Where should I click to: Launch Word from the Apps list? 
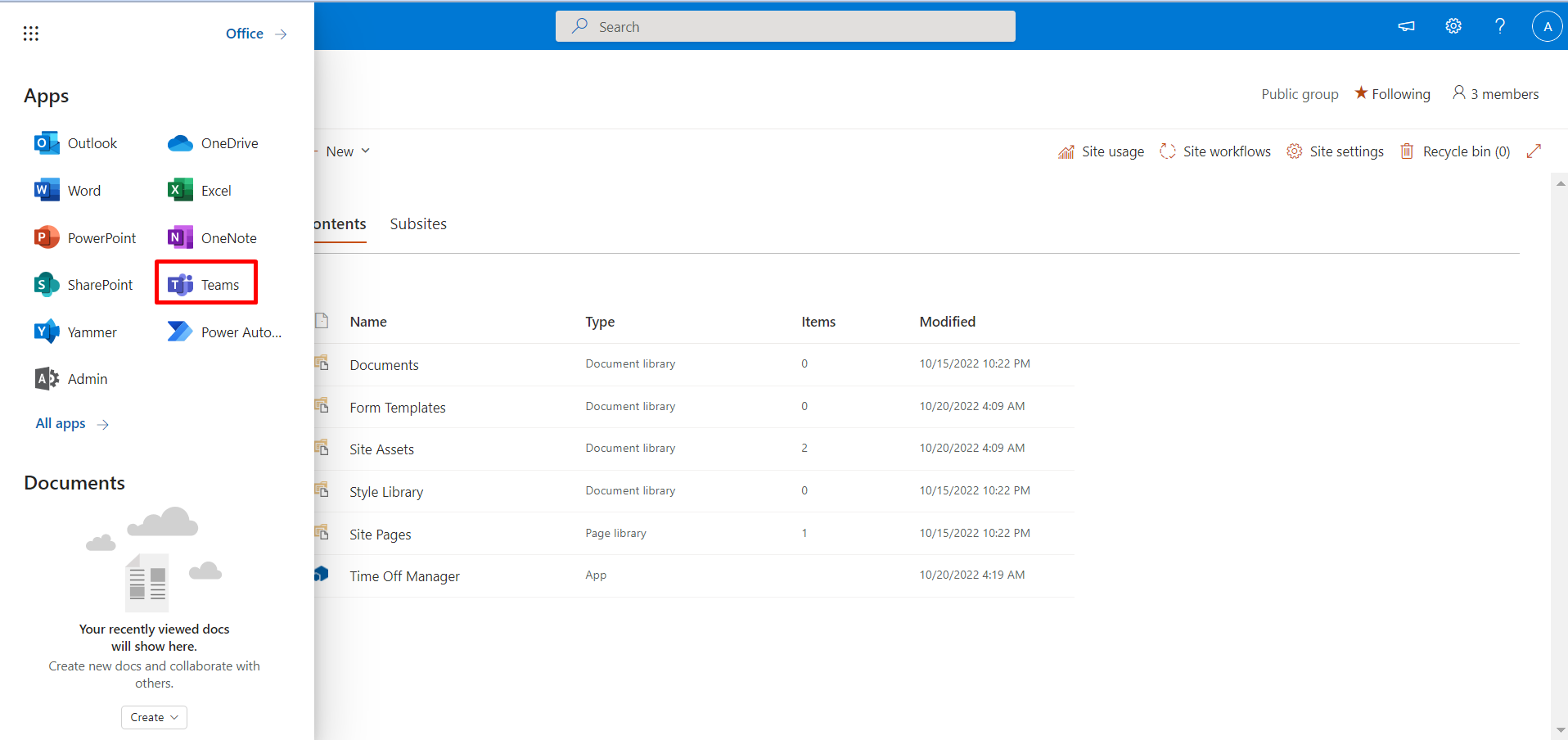point(68,191)
